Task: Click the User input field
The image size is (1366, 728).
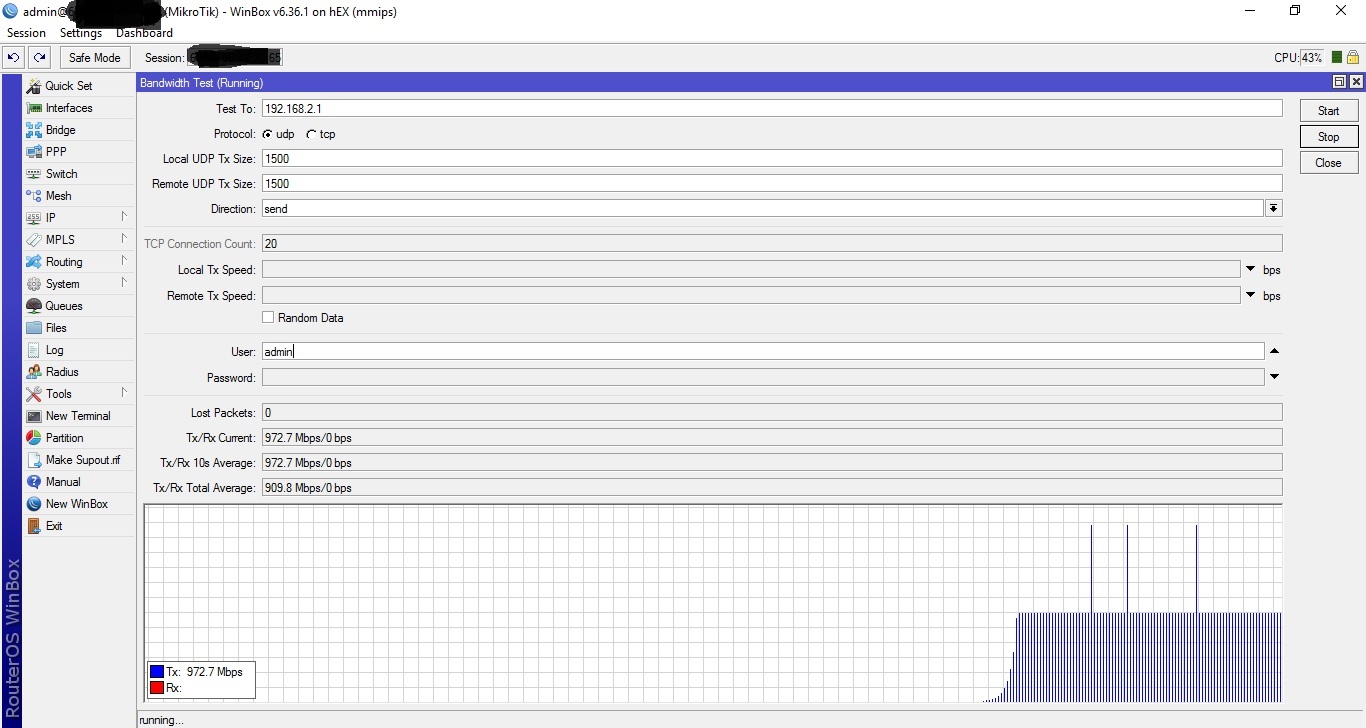Action: (x=763, y=352)
